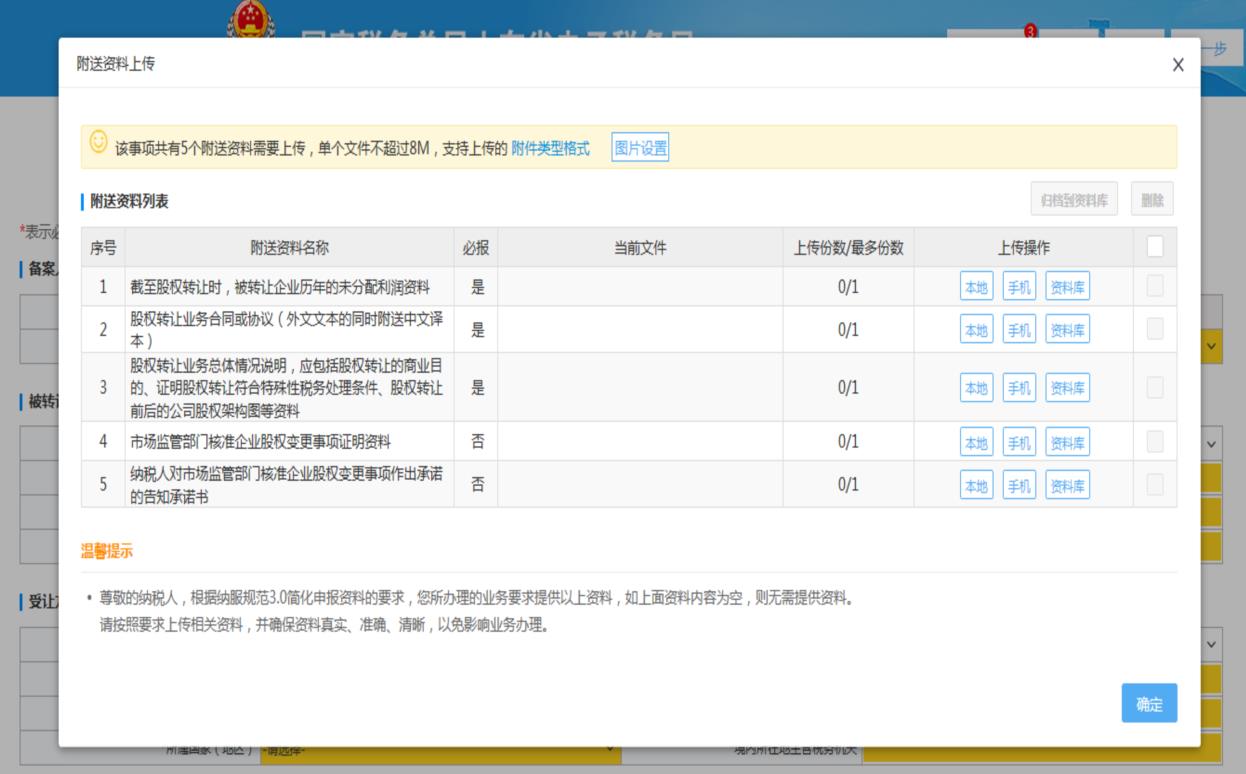Click the 图片设置 button
Viewport: 1246px width, 774px height.
(x=640, y=149)
